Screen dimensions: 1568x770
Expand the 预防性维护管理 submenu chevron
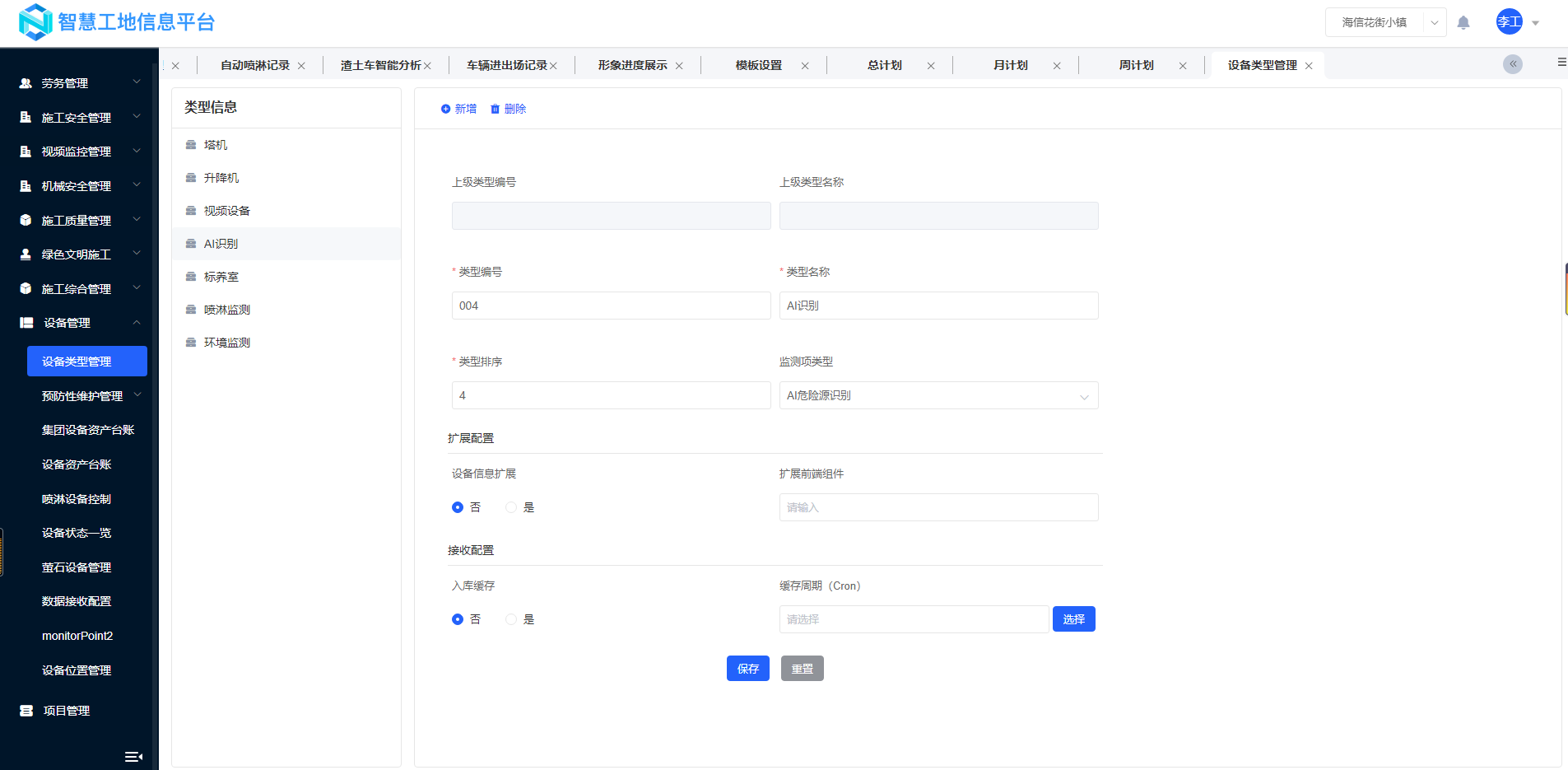tap(137, 395)
